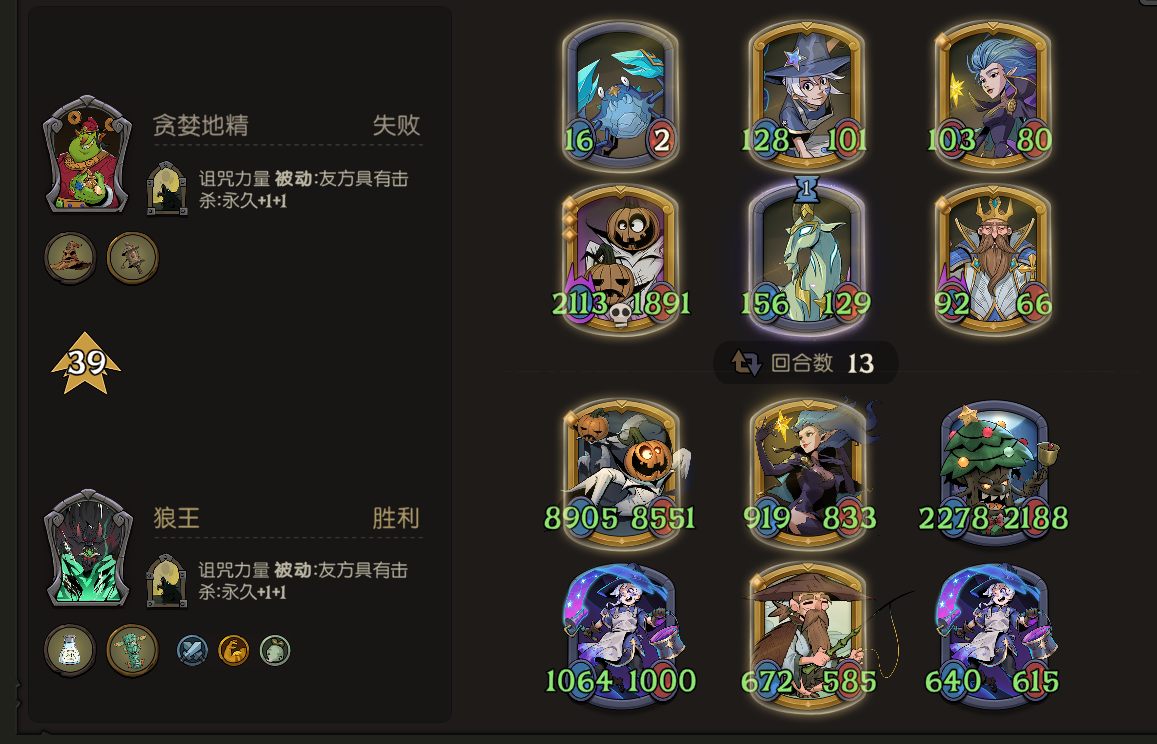Click the green pouch buff icon
The height and width of the screenshot is (744, 1157).
pyautogui.click(x=275, y=650)
